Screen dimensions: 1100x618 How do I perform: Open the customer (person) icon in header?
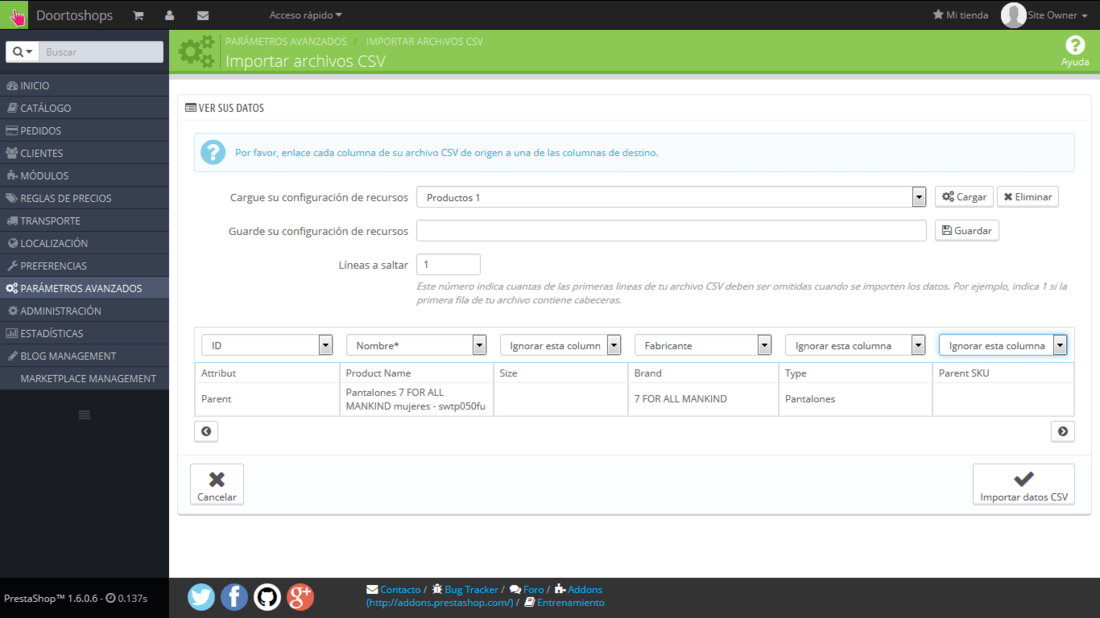click(169, 15)
